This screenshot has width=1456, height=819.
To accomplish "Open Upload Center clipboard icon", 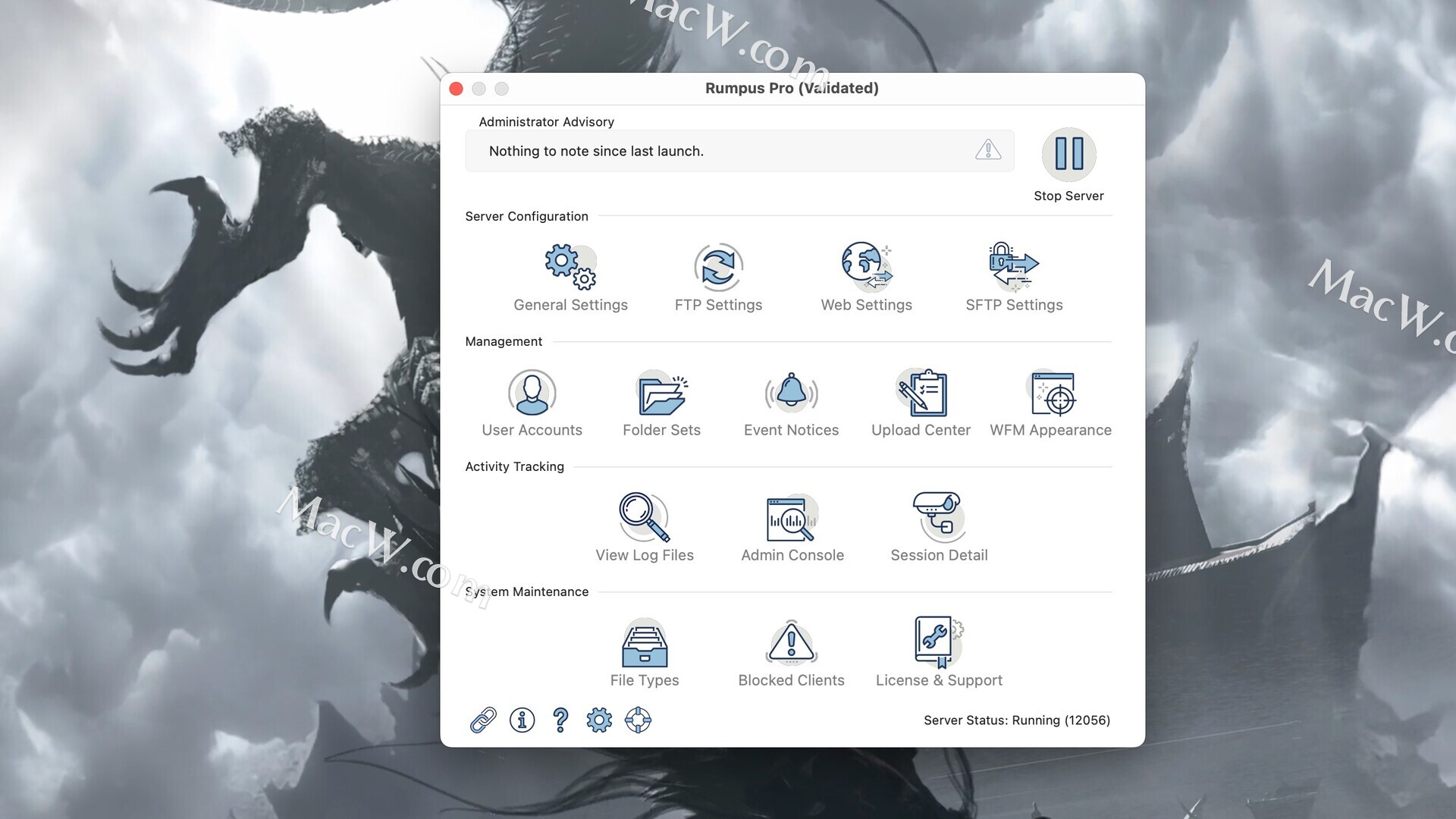I will (x=921, y=392).
